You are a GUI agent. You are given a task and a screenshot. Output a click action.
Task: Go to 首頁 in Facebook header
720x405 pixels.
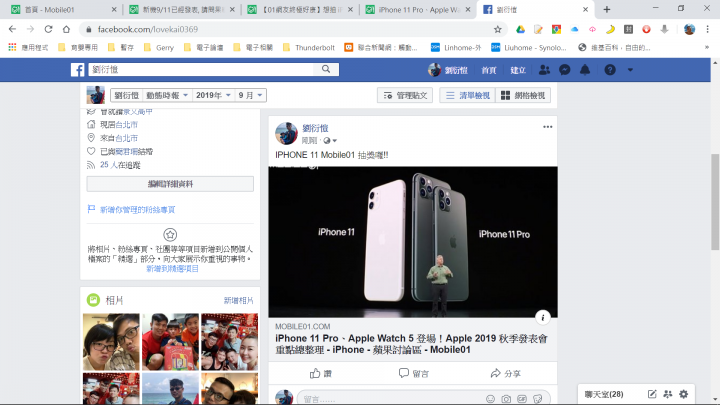click(x=489, y=70)
